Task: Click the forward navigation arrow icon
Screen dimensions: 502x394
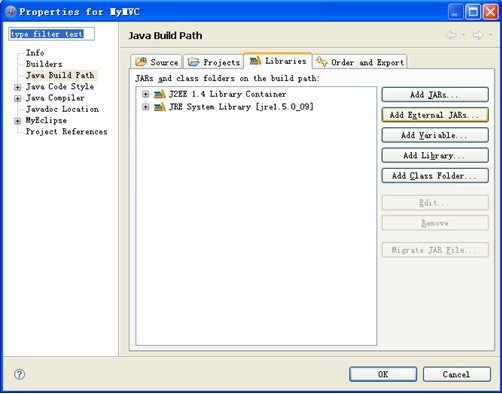Action: coord(478,35)
